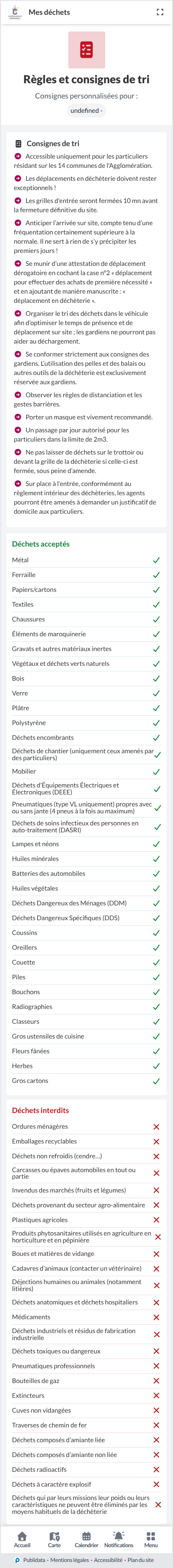Open the Plan du site link

(141, 1560)
